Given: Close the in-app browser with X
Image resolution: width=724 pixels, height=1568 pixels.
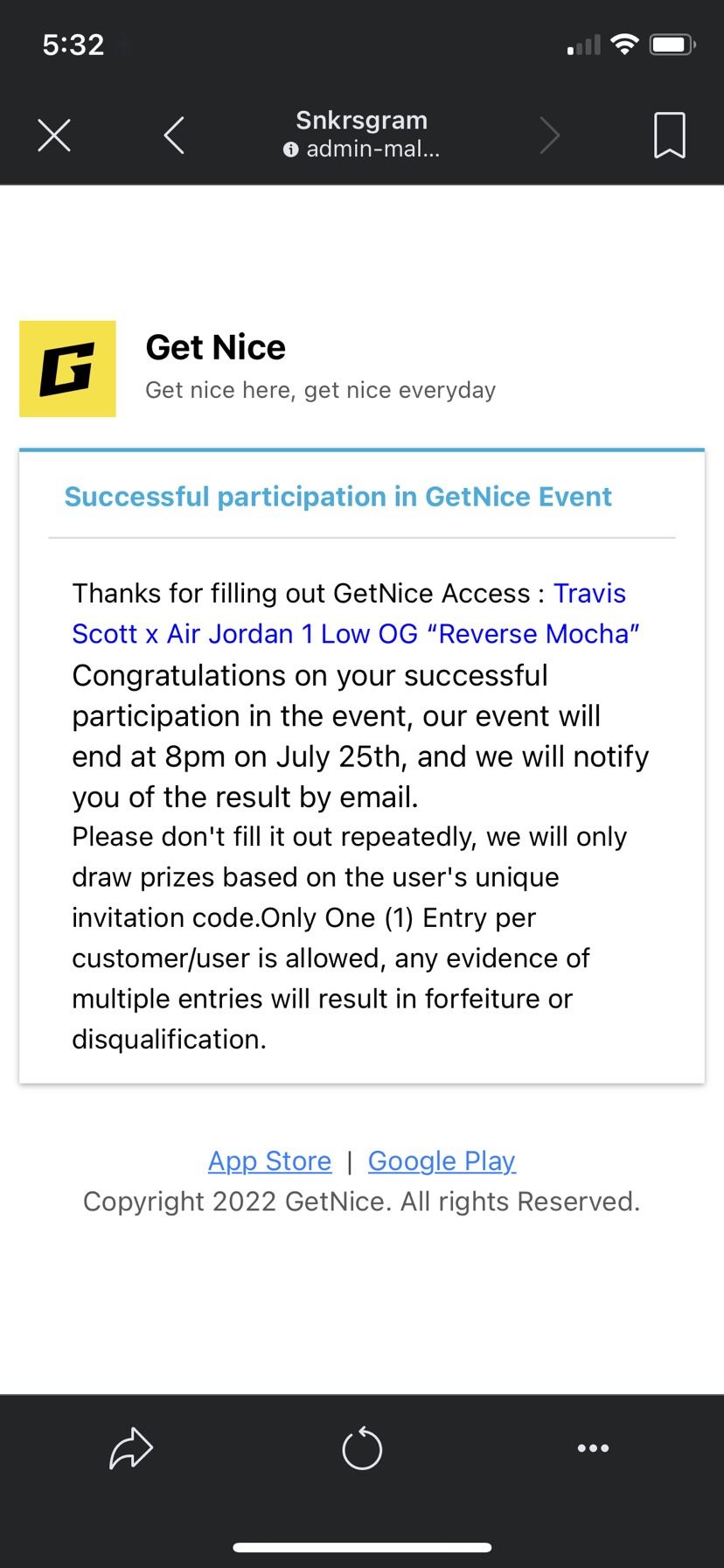Looking at the screenshot, I should [x=54, y=136].
